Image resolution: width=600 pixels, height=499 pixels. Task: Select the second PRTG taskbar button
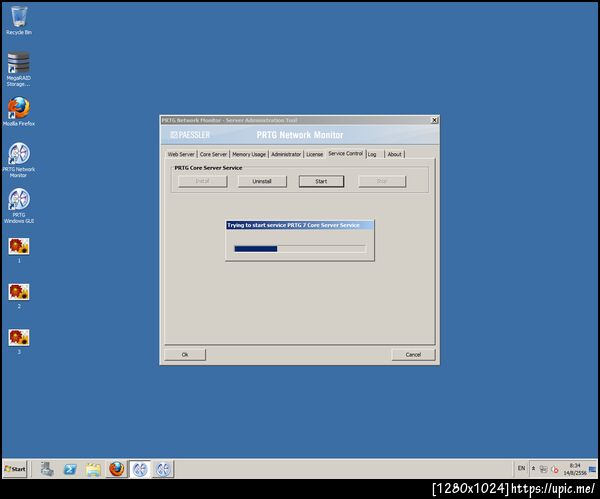[x=163, y=469]
